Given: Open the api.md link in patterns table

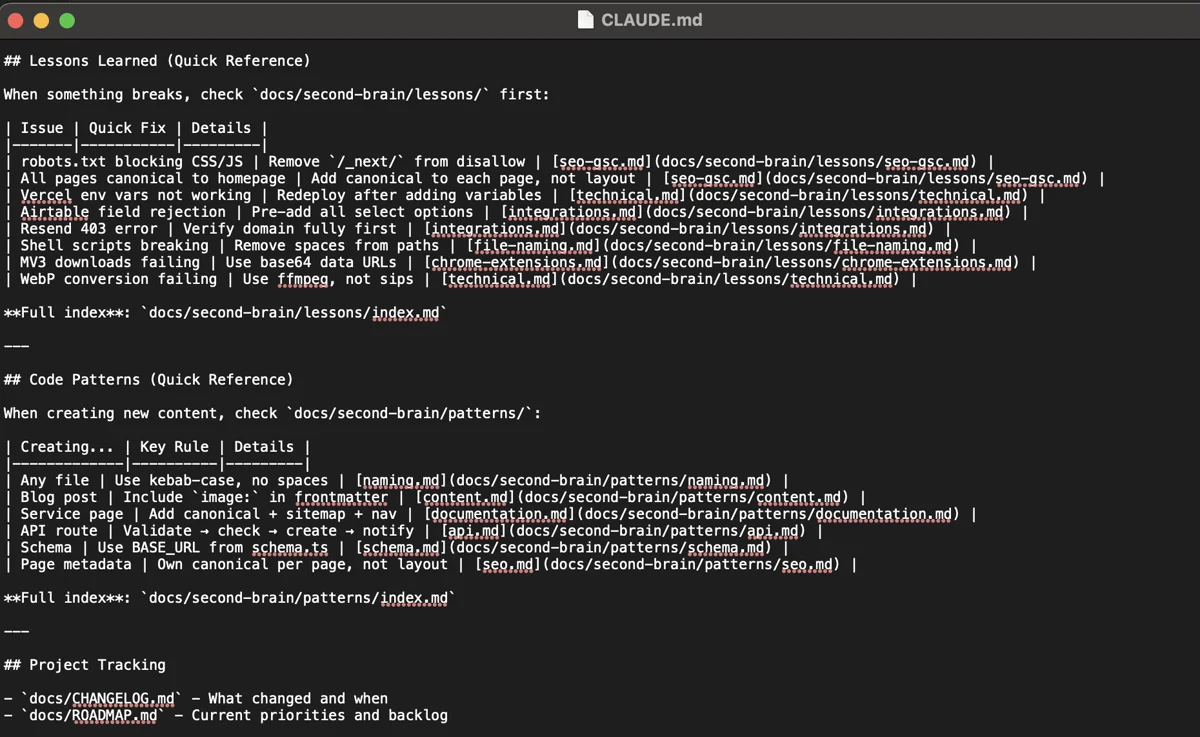Looking at the screenshot, I should click(x=470, y=531).
